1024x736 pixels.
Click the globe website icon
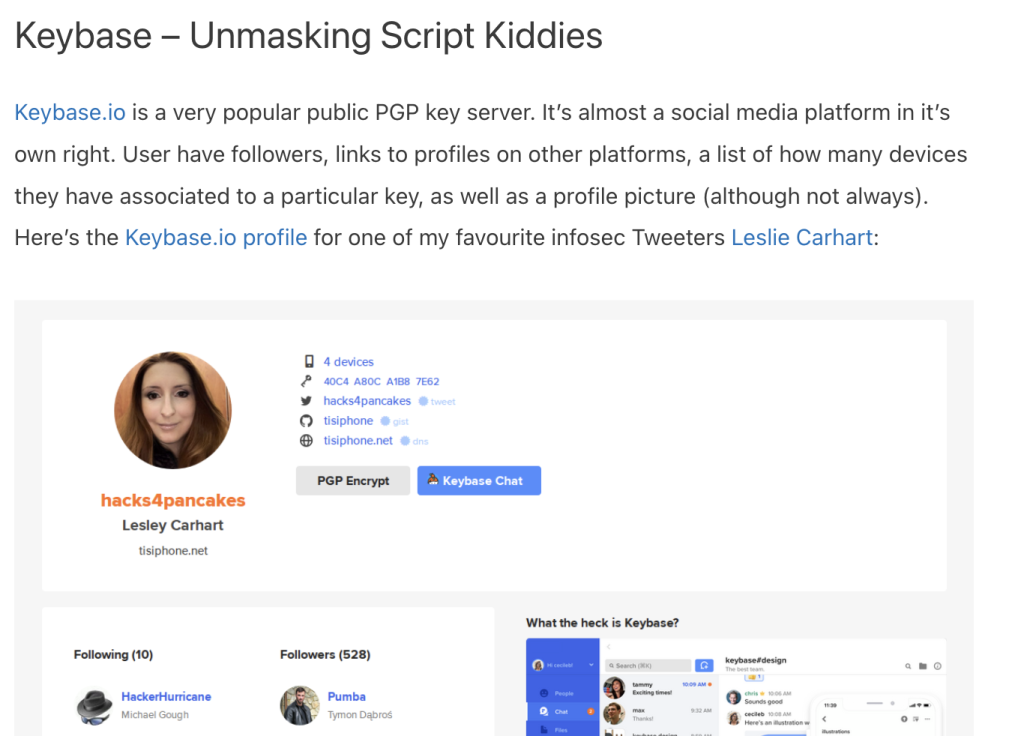308,441
